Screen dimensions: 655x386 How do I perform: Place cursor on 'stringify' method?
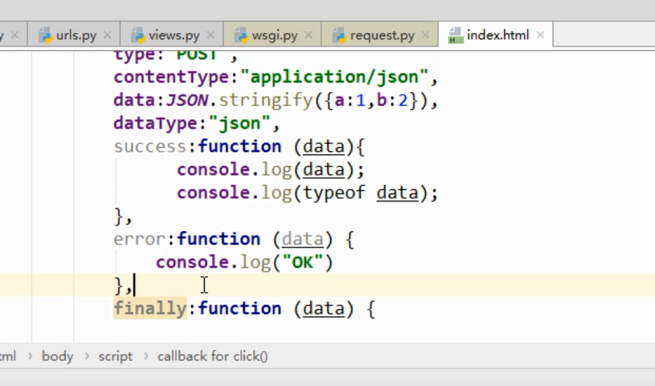click(x=266, y=101)
